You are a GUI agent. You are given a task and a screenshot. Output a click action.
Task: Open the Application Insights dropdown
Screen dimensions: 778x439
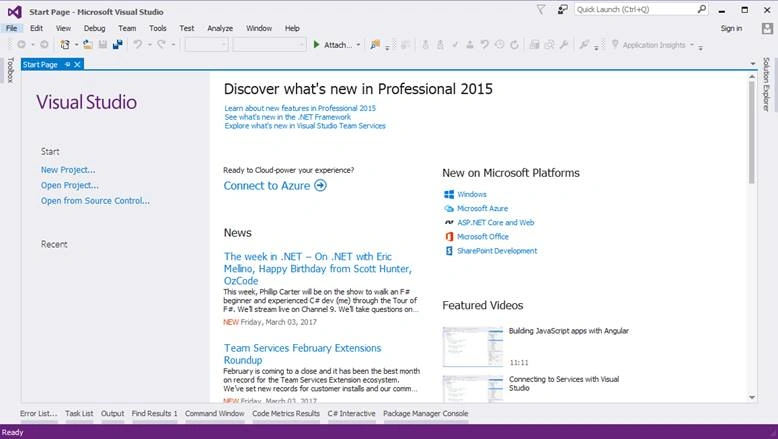(x=653, y=45)
